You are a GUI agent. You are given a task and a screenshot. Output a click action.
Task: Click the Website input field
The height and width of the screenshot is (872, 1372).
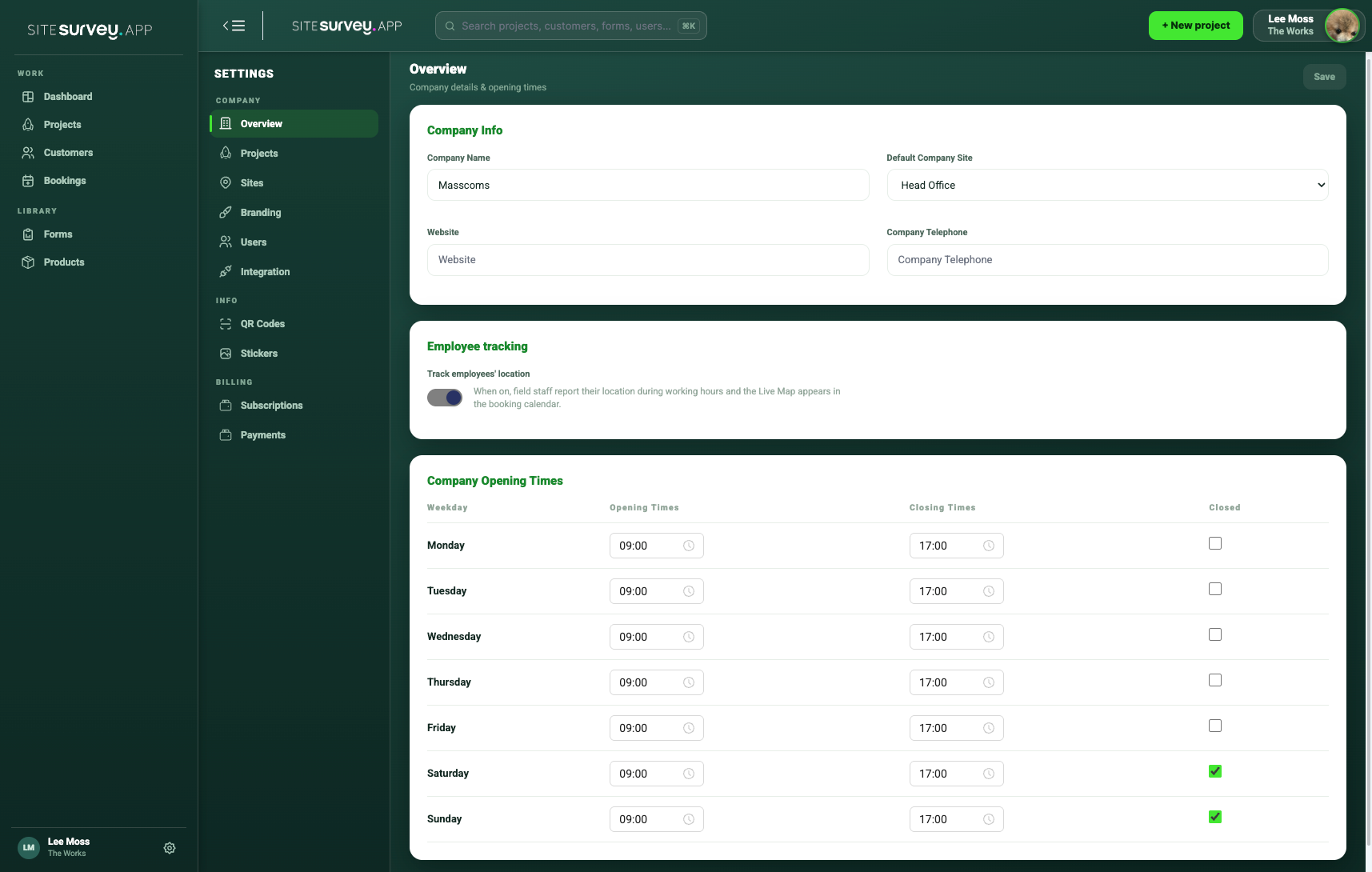(x=648, y=260)
